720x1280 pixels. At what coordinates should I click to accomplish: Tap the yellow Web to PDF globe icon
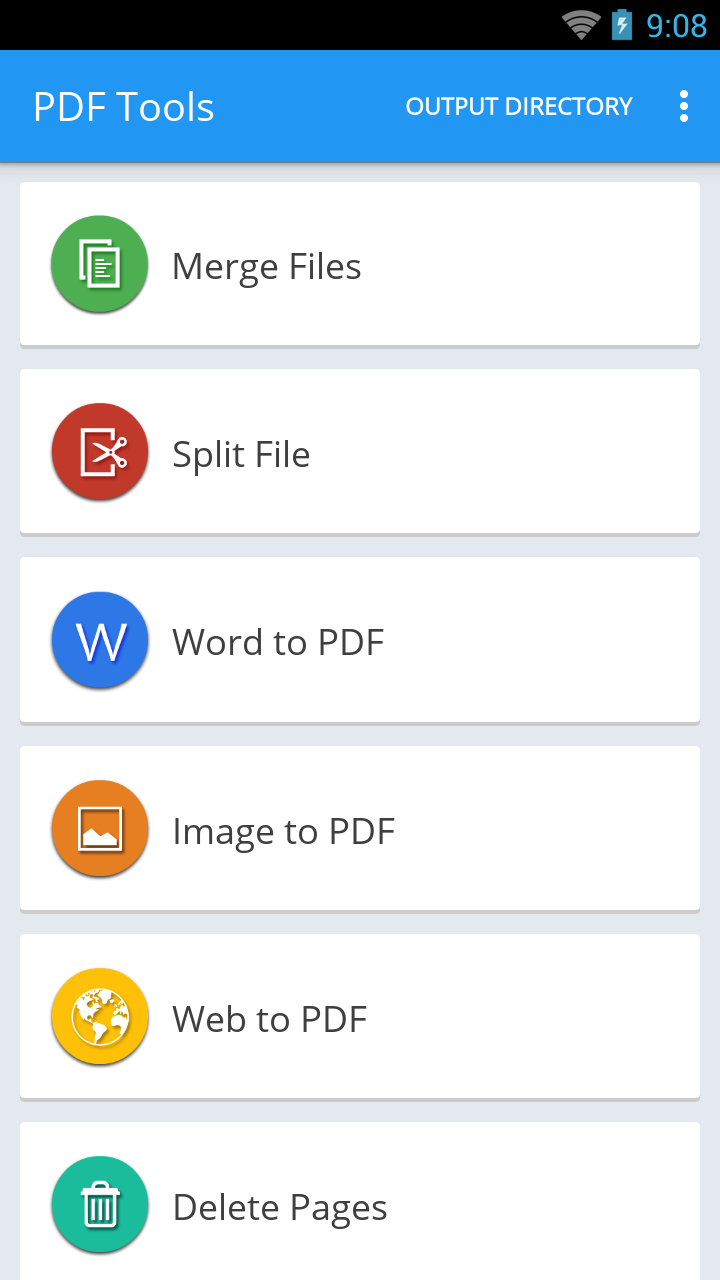click(100, 1018)
